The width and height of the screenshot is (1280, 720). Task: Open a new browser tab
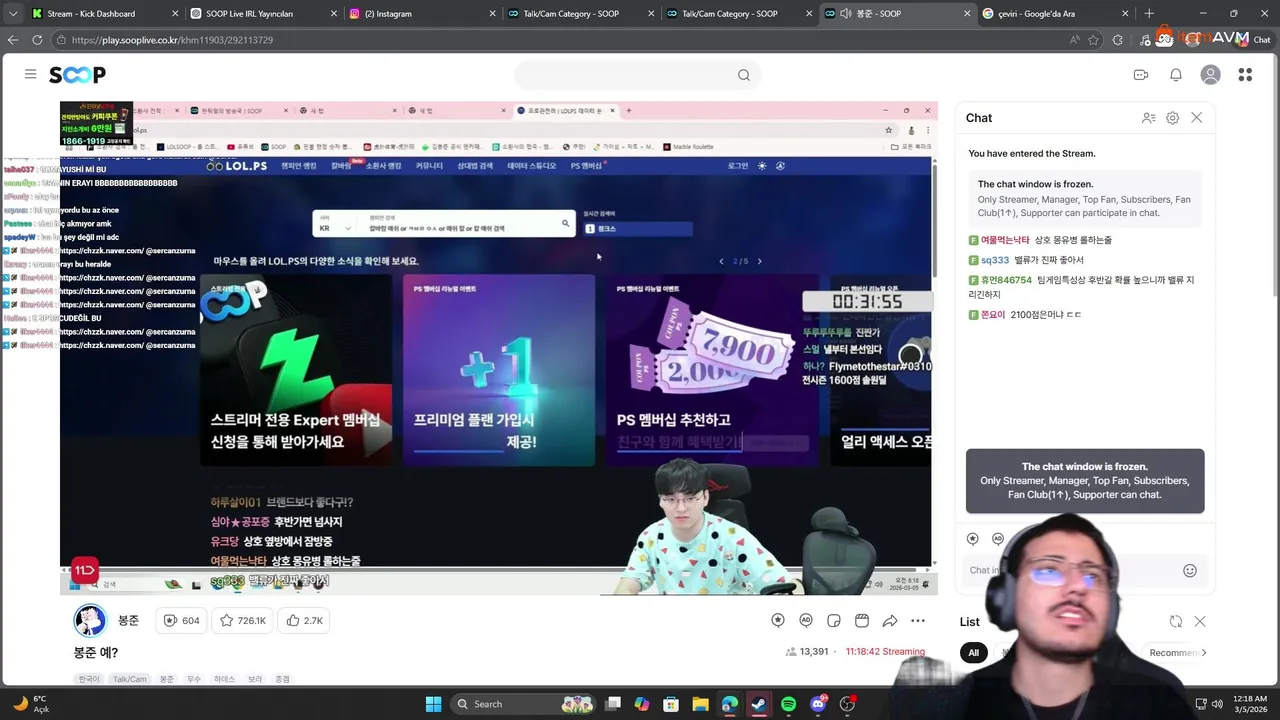[x=1149, y=14]
